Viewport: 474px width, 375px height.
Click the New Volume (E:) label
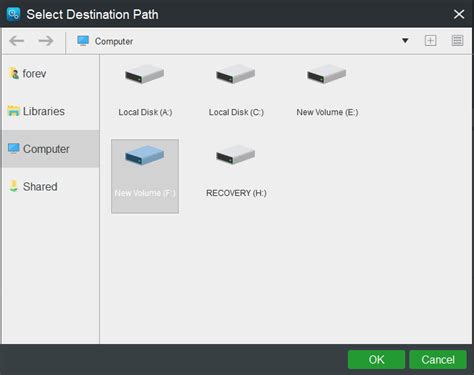pos(327,112)
